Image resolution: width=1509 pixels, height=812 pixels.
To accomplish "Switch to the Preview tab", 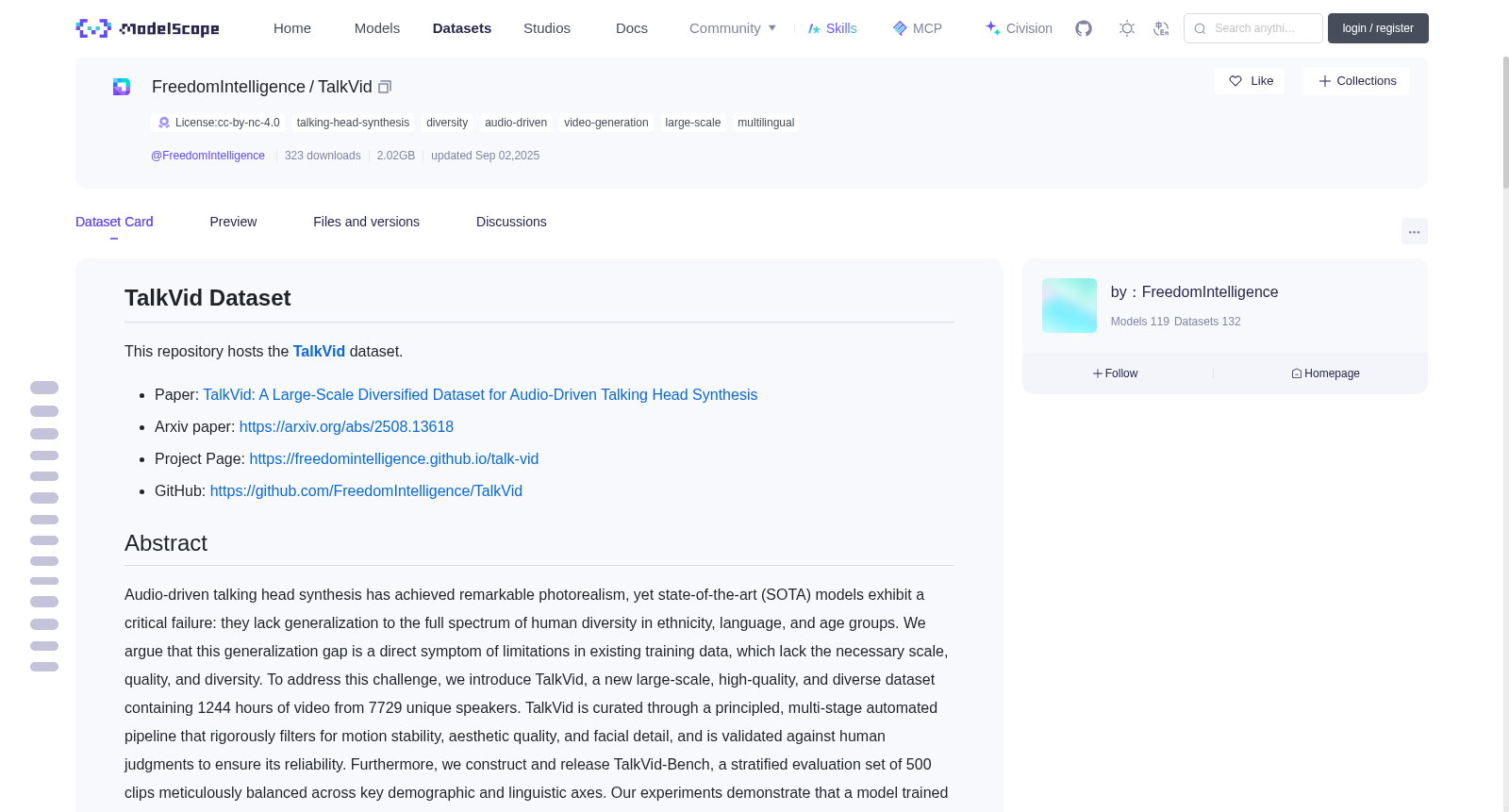I will (233, 222).
